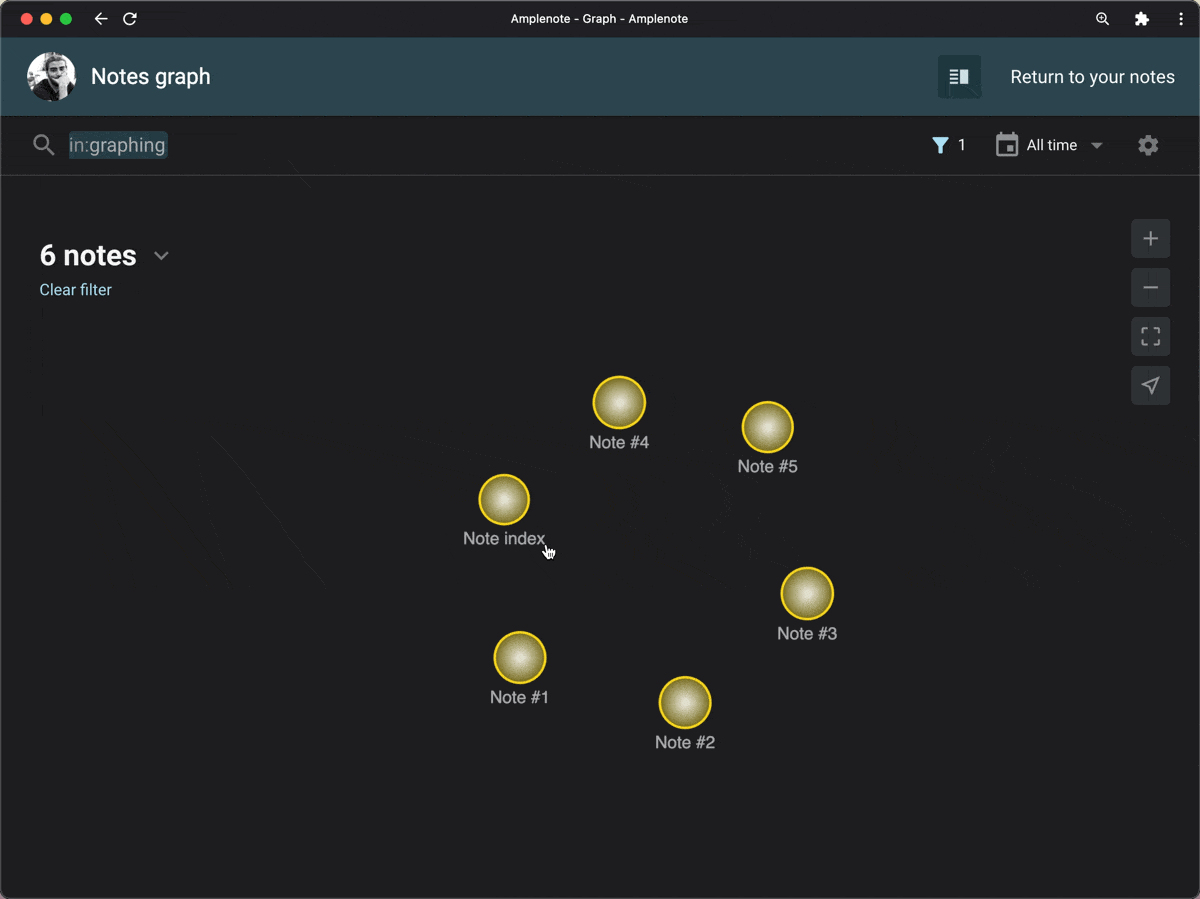Zoom out the graph with minus button
This screenshot has height=899, width=1200.
click(1151, 288)
